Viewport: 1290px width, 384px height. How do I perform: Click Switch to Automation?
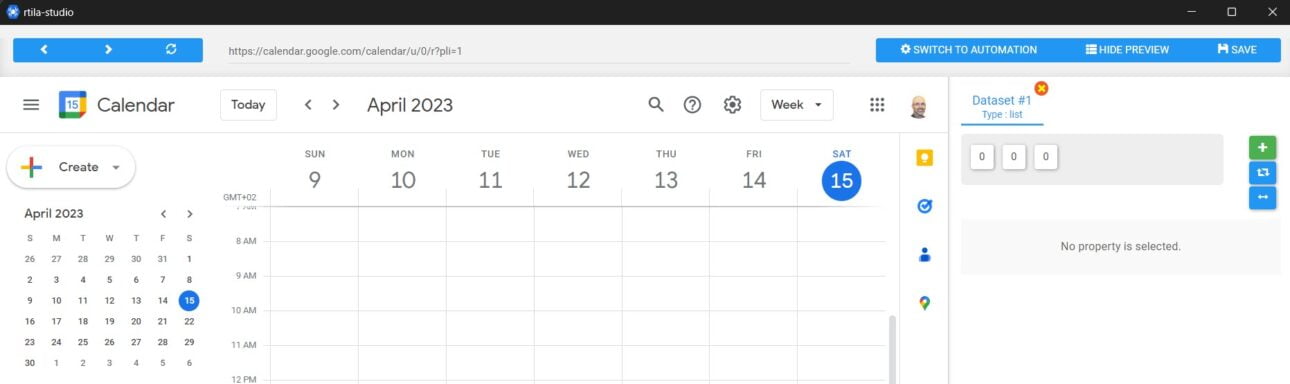pyautogui.click(x=968, y=50)
